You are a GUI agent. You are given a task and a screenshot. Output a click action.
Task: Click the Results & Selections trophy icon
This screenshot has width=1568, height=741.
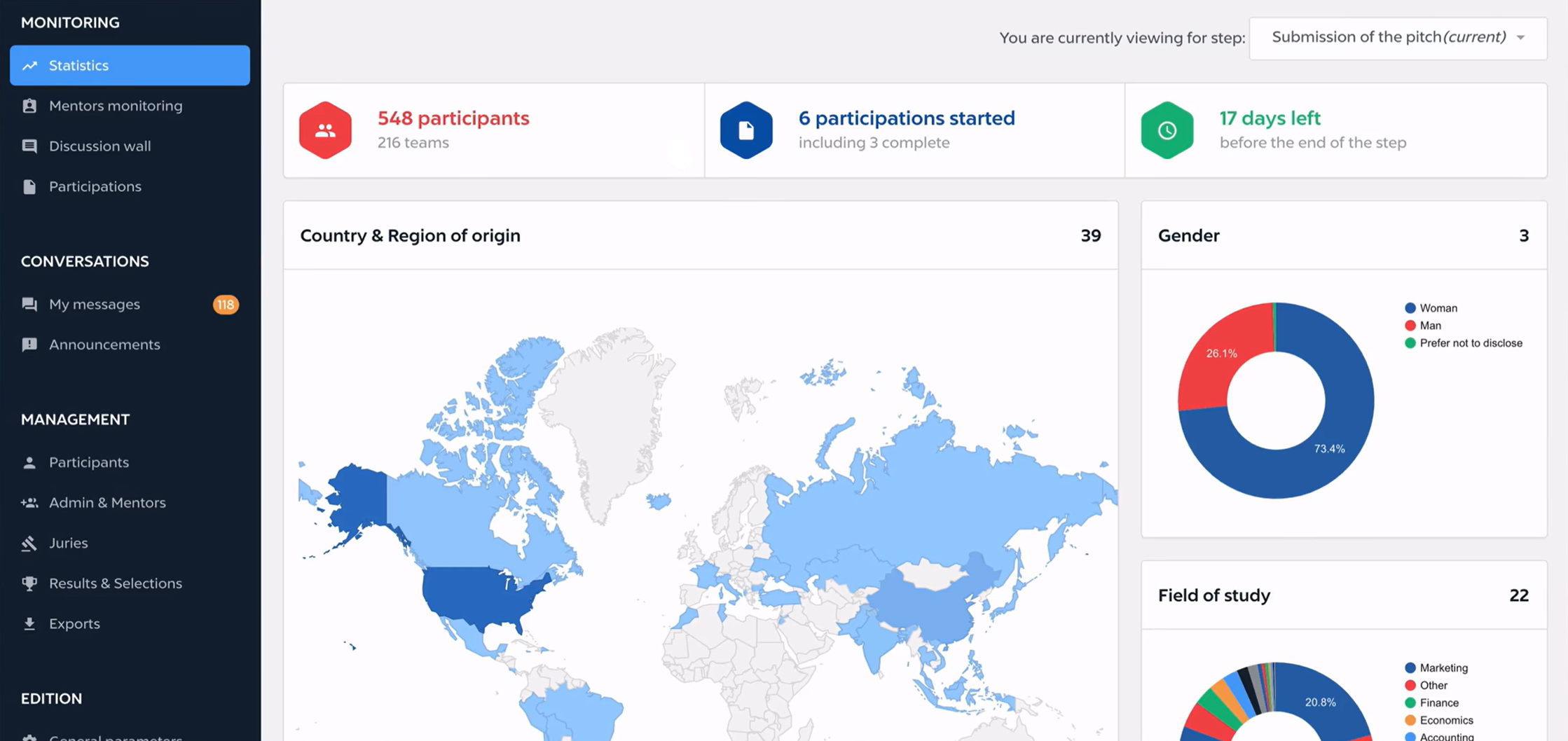point(29,583)
